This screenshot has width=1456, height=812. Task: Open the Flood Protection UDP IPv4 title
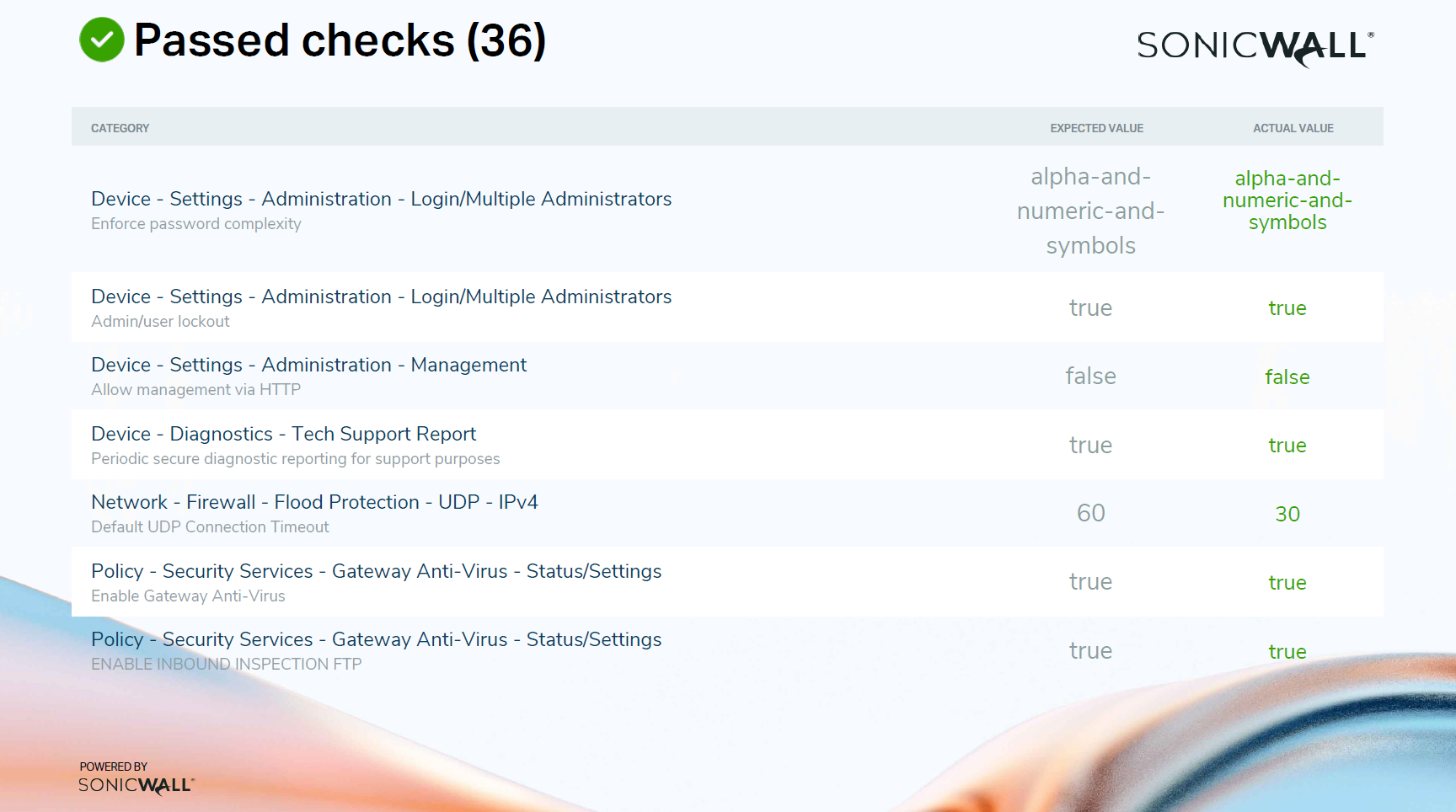pyautogui.click(x=314, y=502)
